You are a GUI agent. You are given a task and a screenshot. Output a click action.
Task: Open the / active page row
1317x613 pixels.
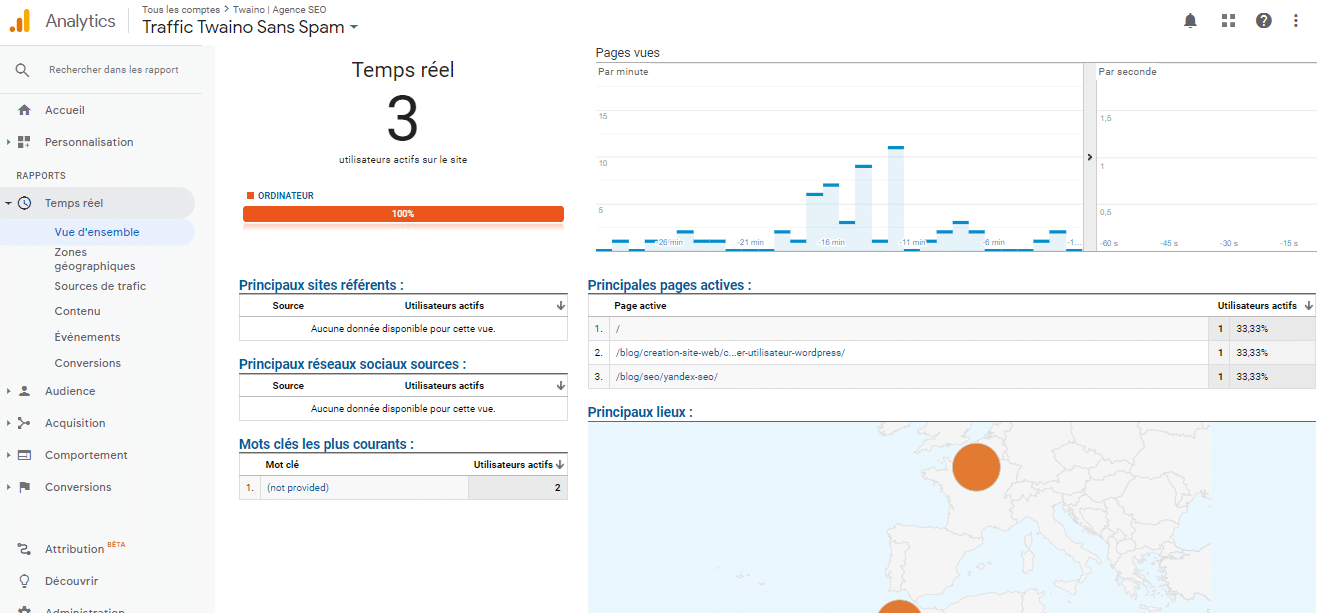[951, 329]
